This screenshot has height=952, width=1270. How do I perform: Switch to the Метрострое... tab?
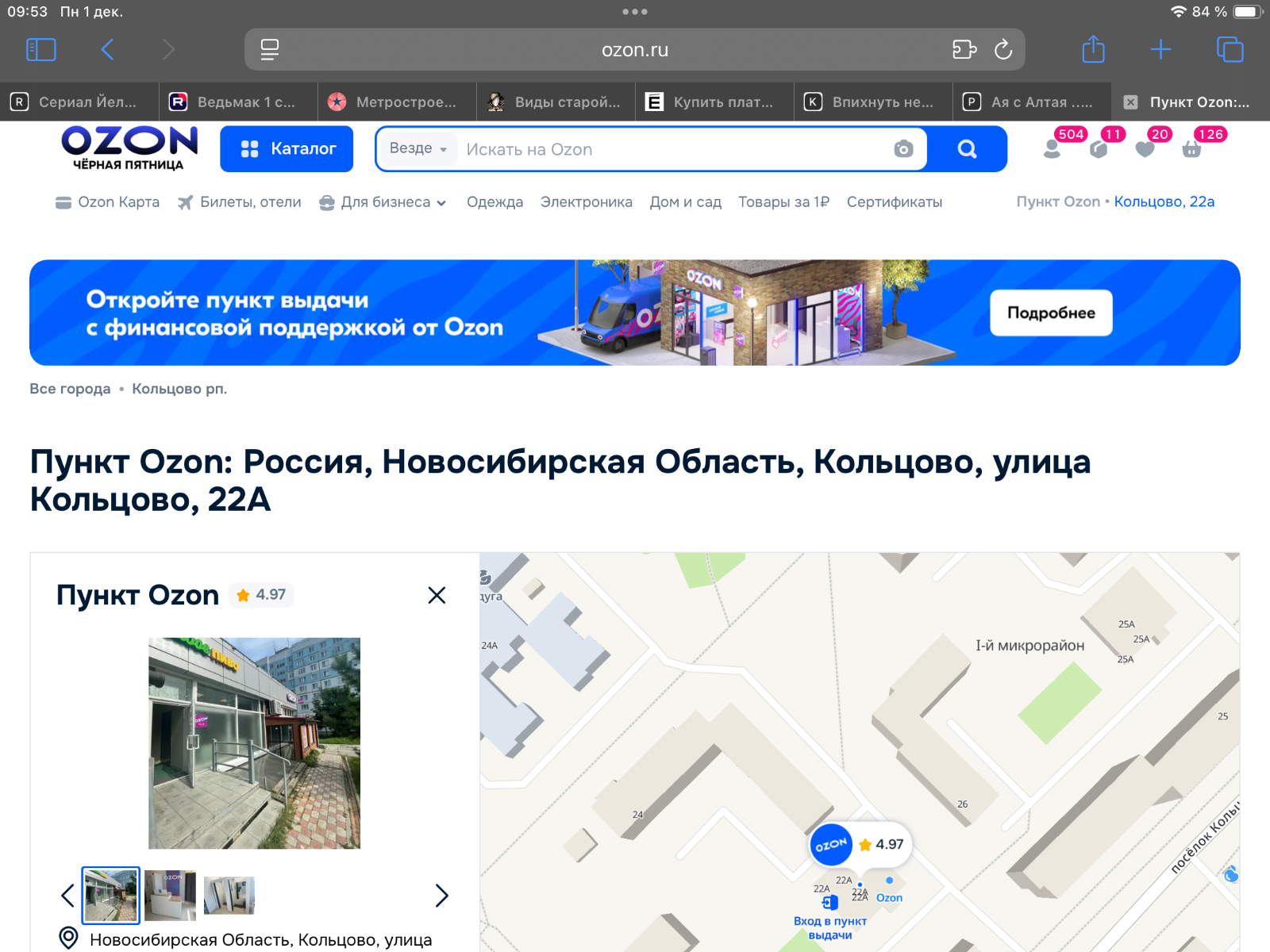pos(397,102)
